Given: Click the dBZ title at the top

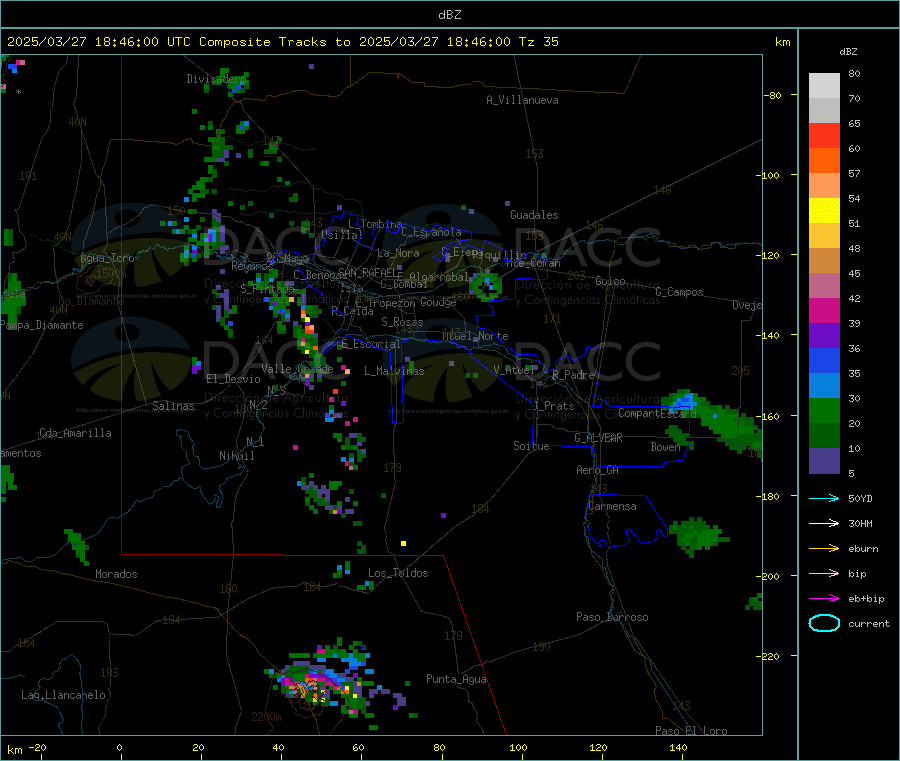Looking at the screenshot, I should point(449,15).
